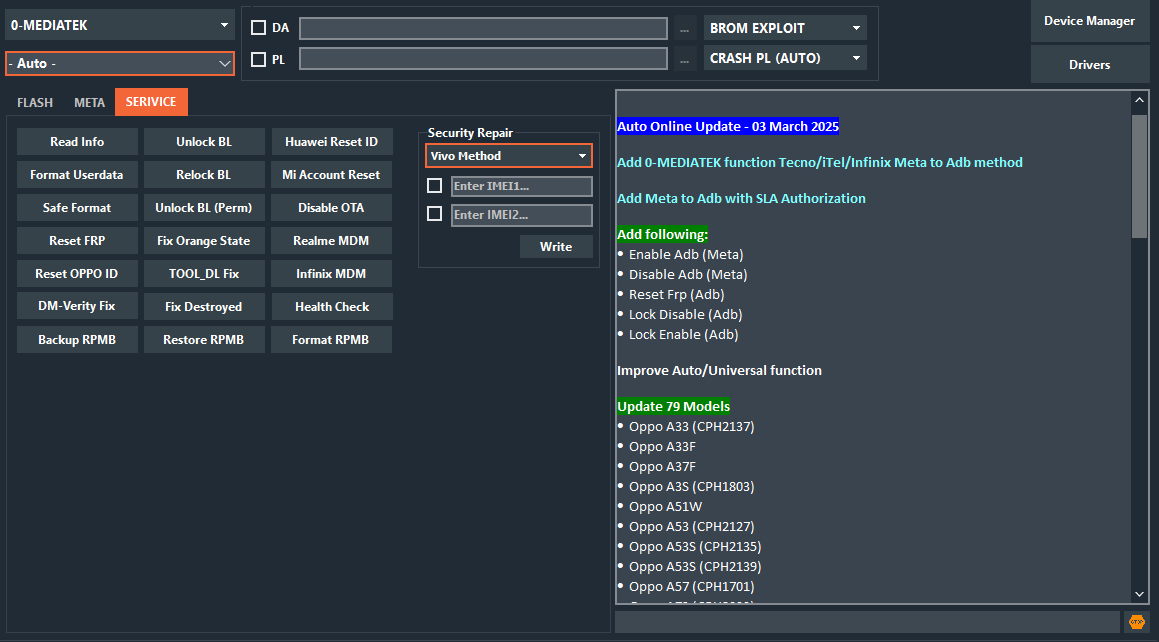Screen dimensions: 1159x642
Task: Browse for PL file with ellipsis button
Action: (x=684, y=59)
